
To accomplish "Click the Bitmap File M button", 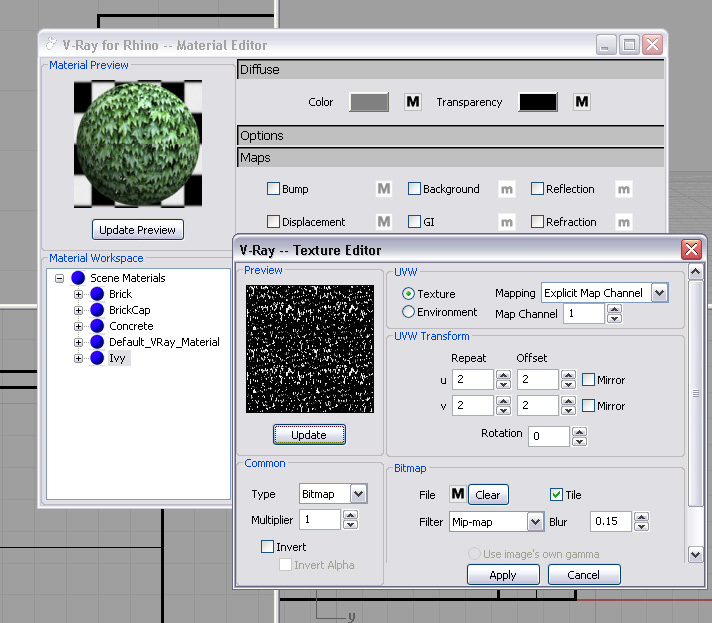I will tap(458, 494).
